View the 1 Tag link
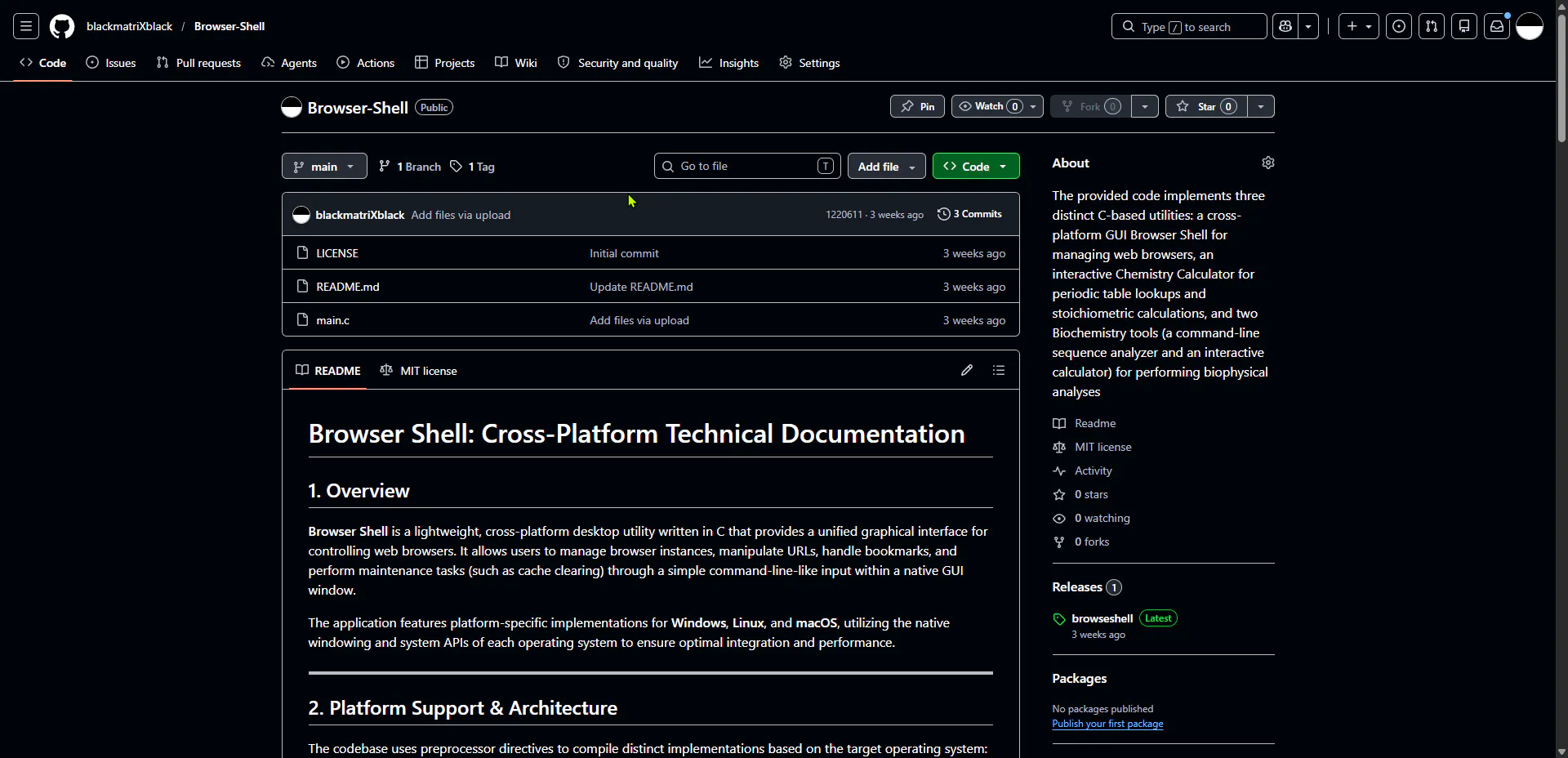Screen dimensions: 1568x758 coord(473,167)
